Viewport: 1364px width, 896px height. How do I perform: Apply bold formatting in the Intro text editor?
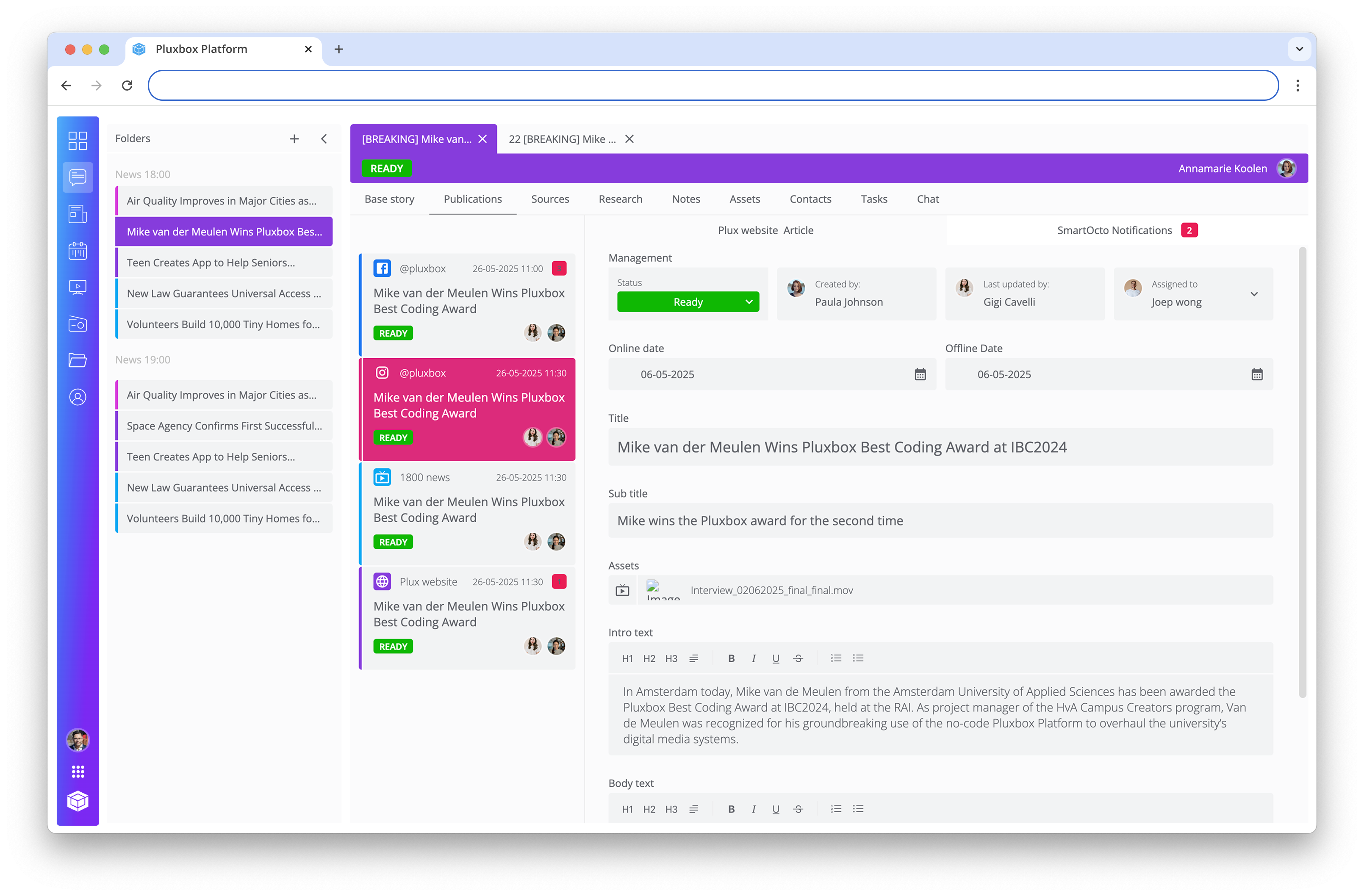[731, 658]
